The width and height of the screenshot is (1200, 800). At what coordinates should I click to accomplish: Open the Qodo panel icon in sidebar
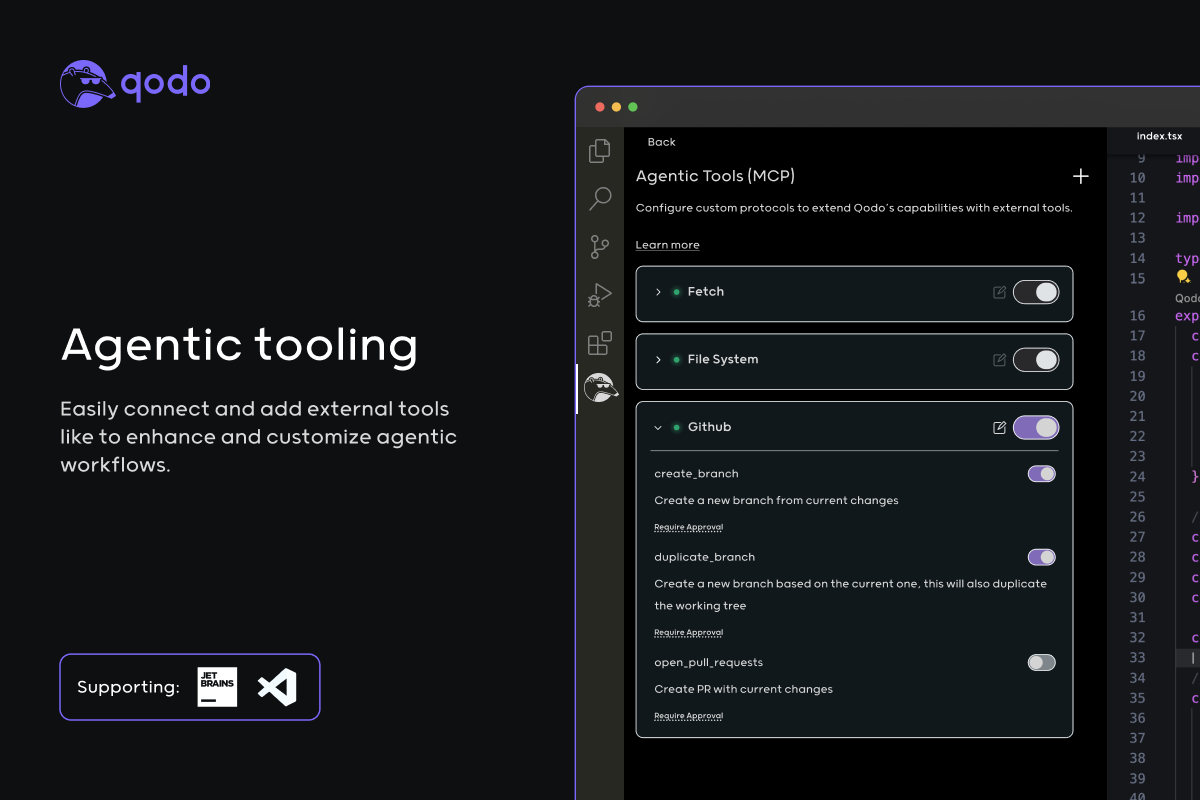click(600, 388)
